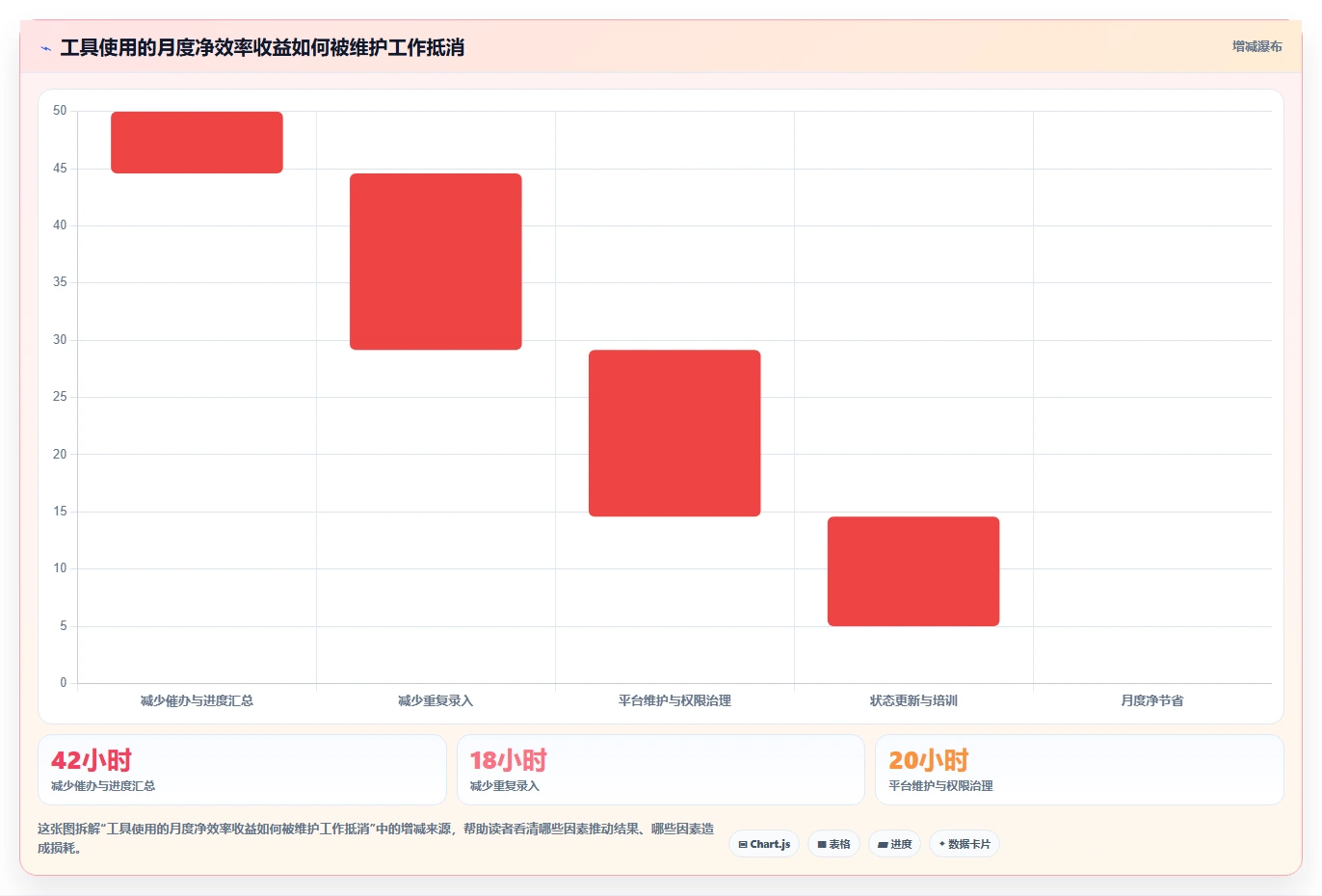Click the chart title 工具使用的月度净效率收益如何被维护工作抵消
This screenshot has width=1322, height=896.
[262, 47]
